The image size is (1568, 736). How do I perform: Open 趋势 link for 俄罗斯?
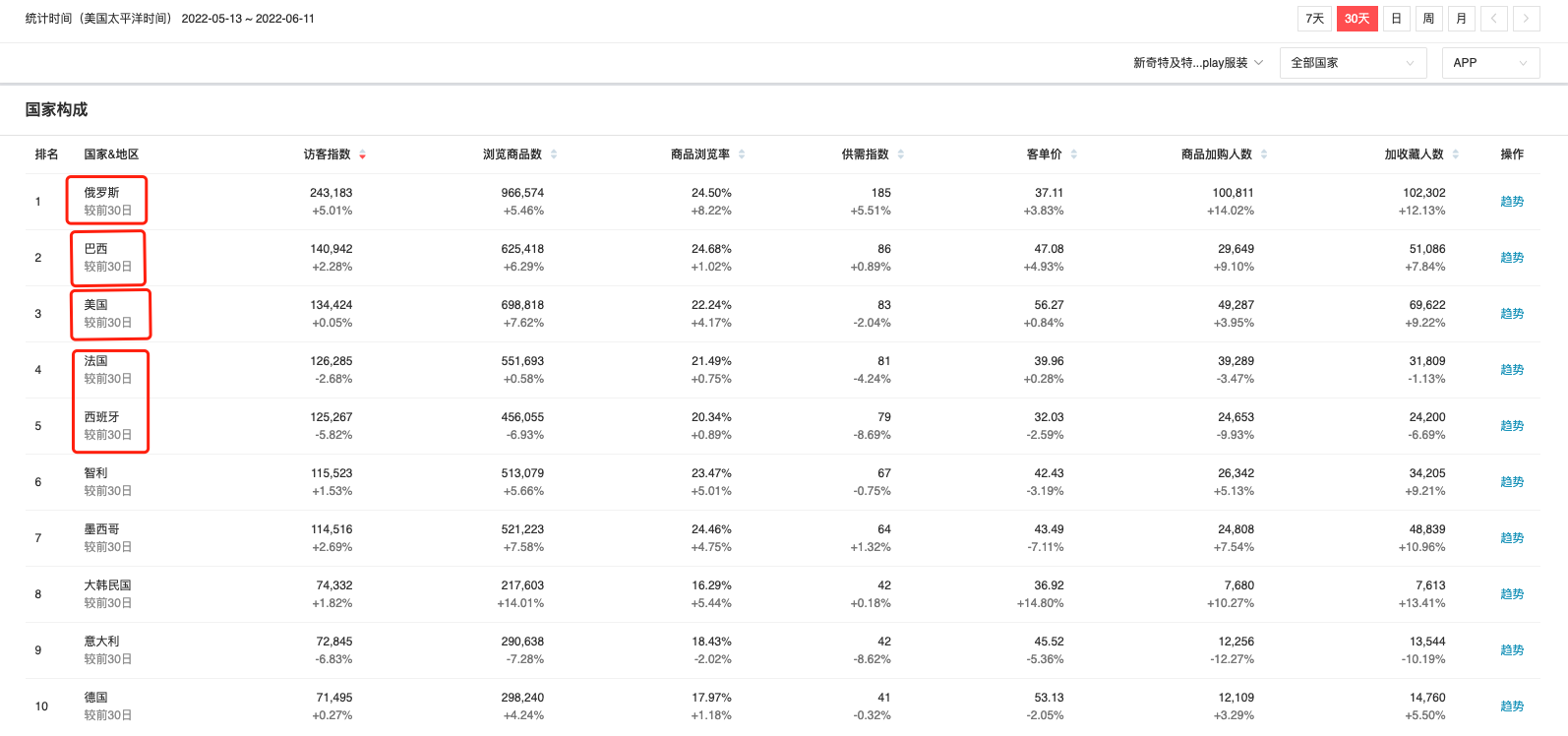pos(1512,202)
